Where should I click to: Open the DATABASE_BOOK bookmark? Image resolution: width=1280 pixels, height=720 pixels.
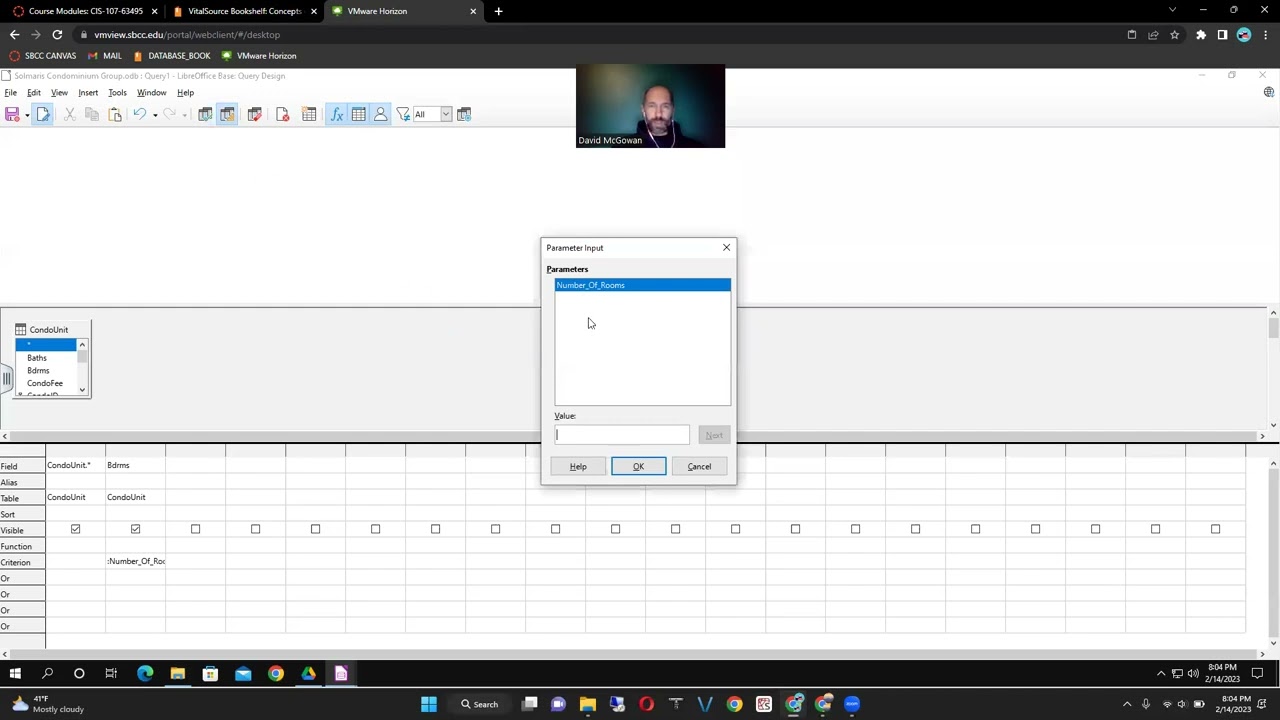click(x=171, y=56)
